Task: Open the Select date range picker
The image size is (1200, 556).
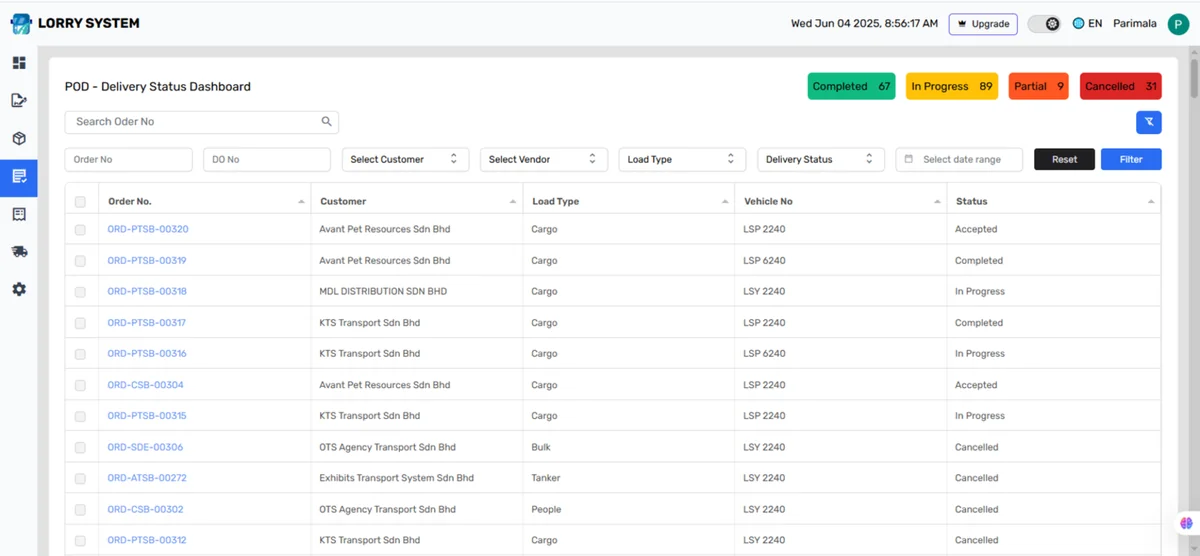Action: pos(959,159)
